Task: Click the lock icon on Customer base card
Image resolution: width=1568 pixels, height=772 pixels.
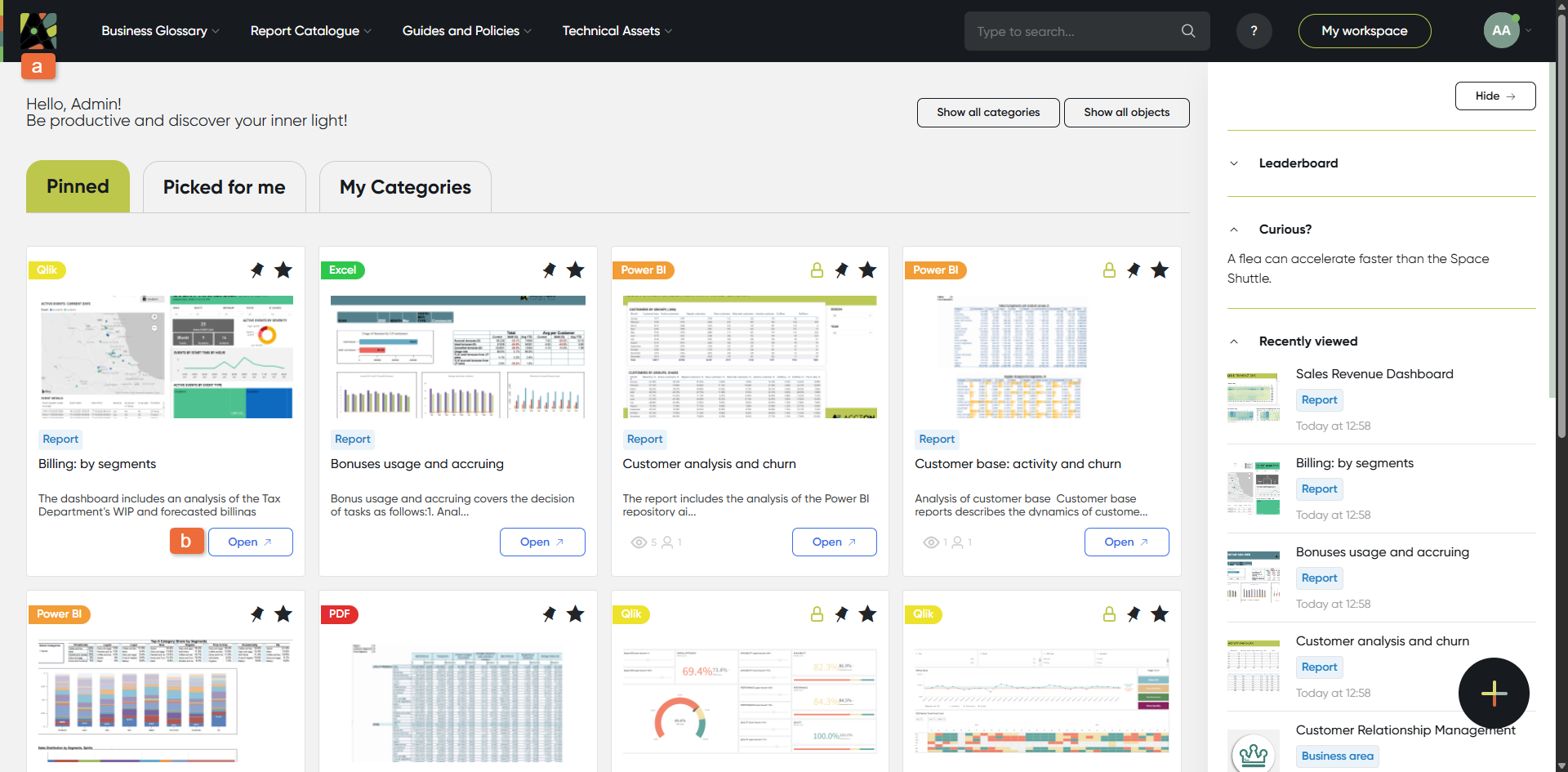Action: tap(1109, 270)
